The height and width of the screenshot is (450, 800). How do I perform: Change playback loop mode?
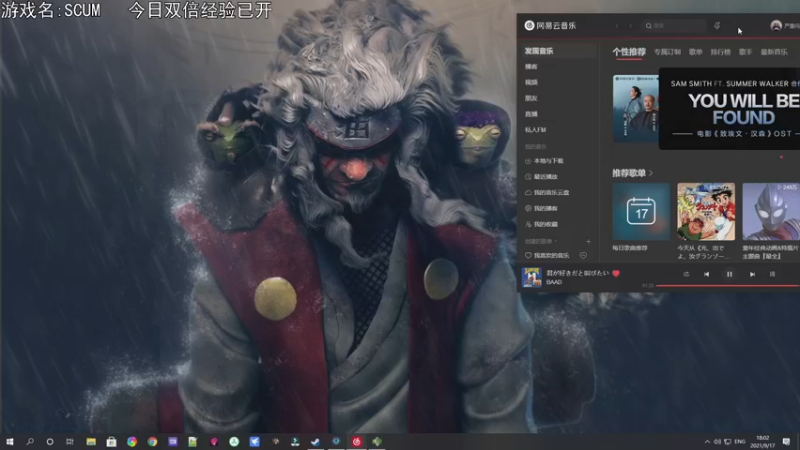[686, 274]
